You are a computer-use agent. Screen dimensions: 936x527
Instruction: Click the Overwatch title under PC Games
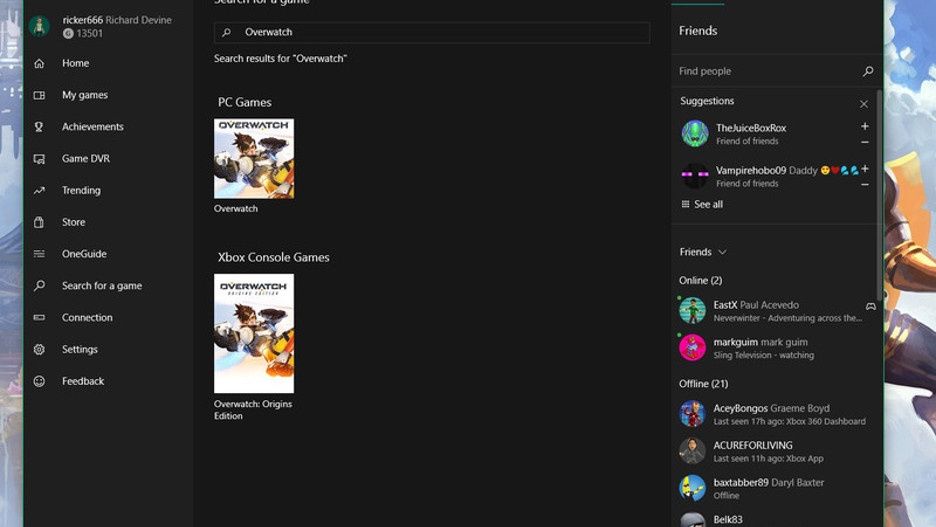[x=236, y=209]
